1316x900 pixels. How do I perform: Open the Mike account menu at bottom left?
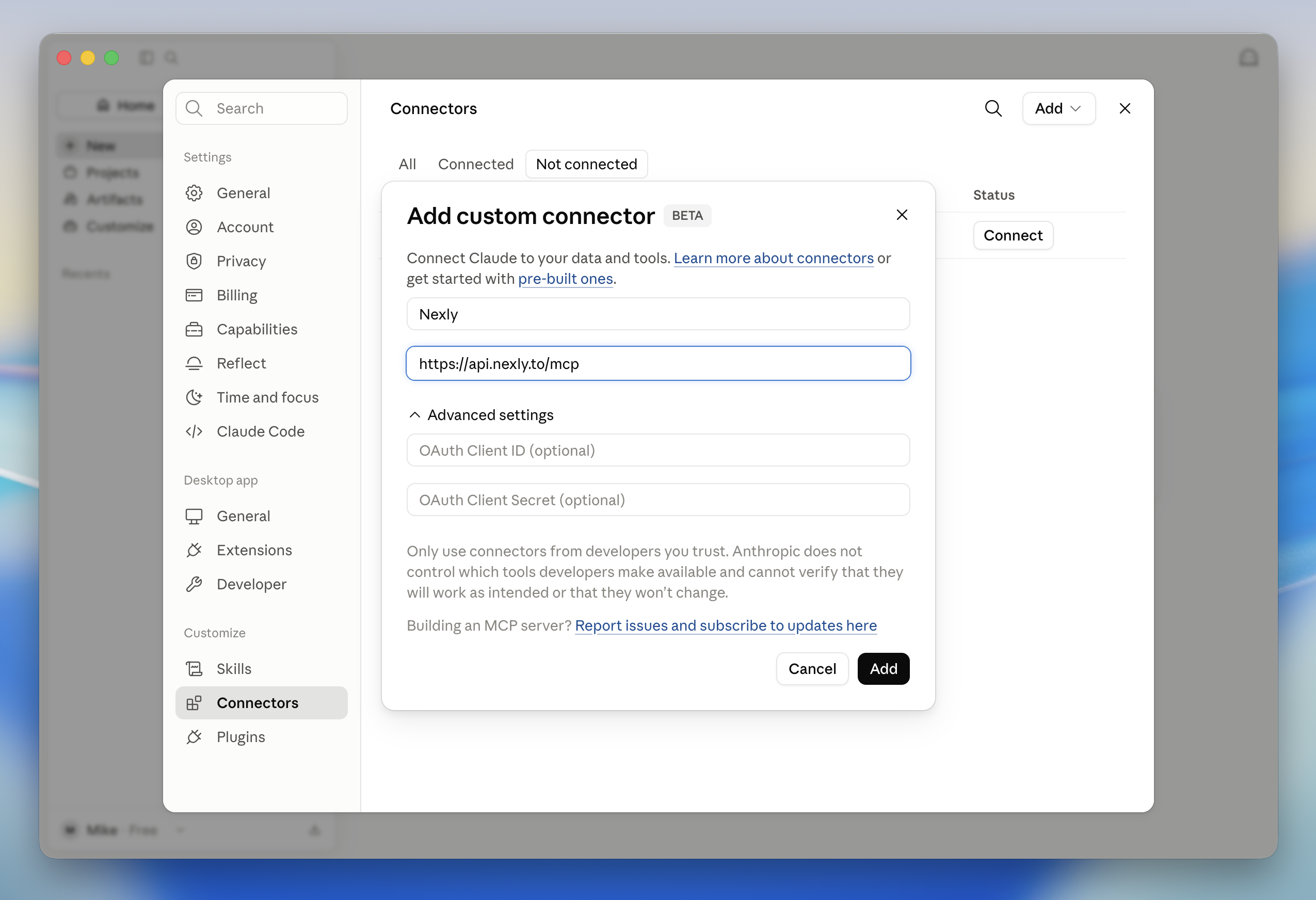click(x=123, y=830)
